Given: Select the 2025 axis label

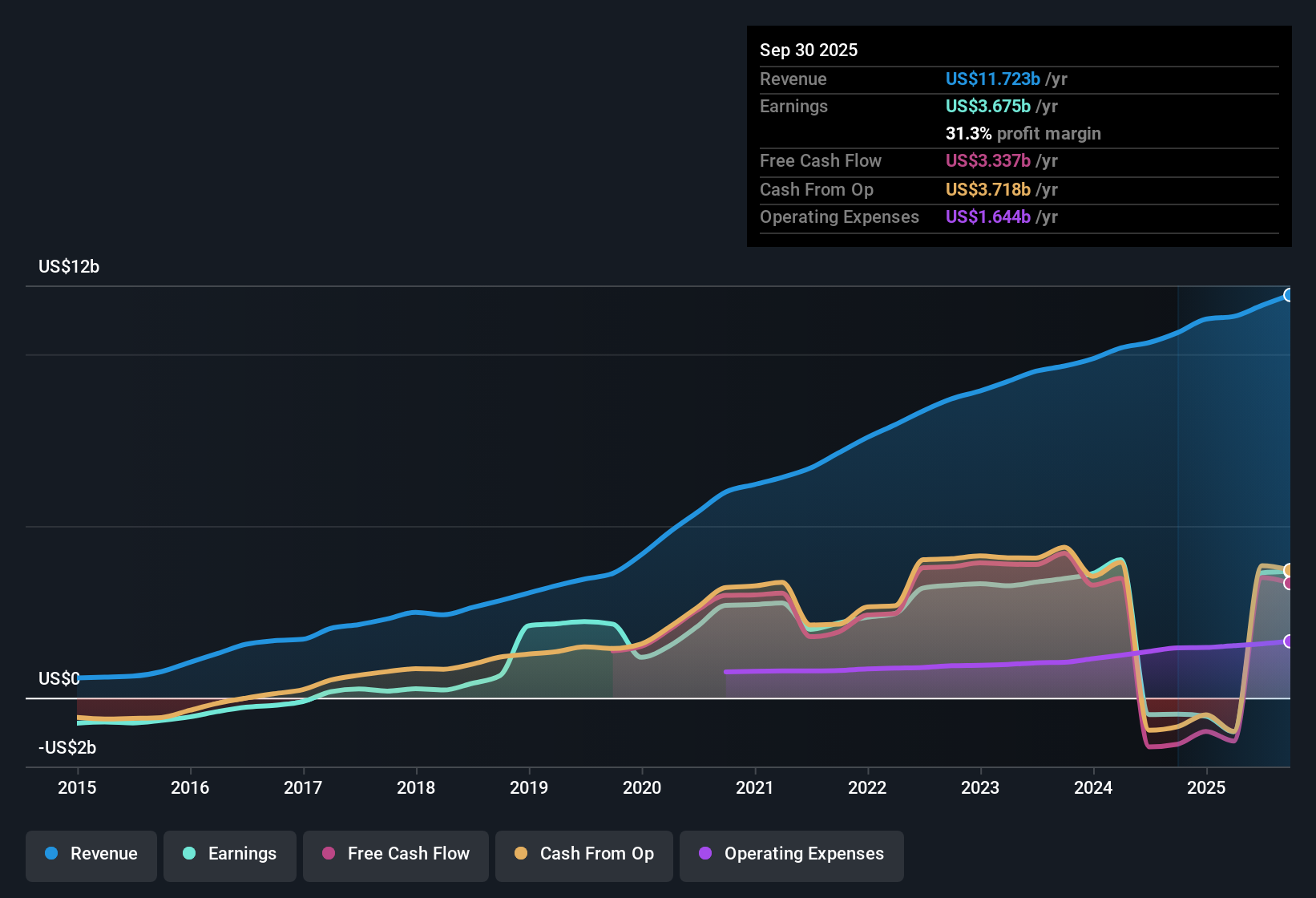Looking at the screenshot, I should pos(1208,788).
